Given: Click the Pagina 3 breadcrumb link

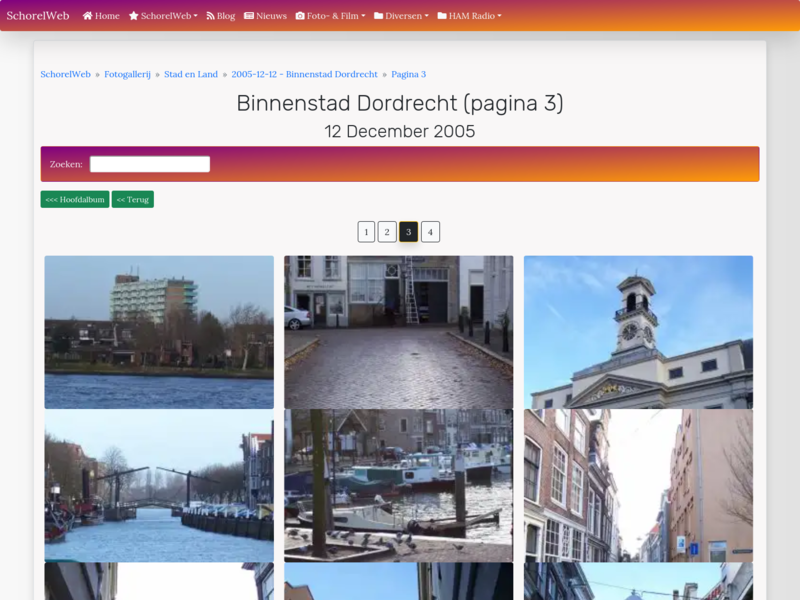Looking at the screenshot, I should pos(409,74).
